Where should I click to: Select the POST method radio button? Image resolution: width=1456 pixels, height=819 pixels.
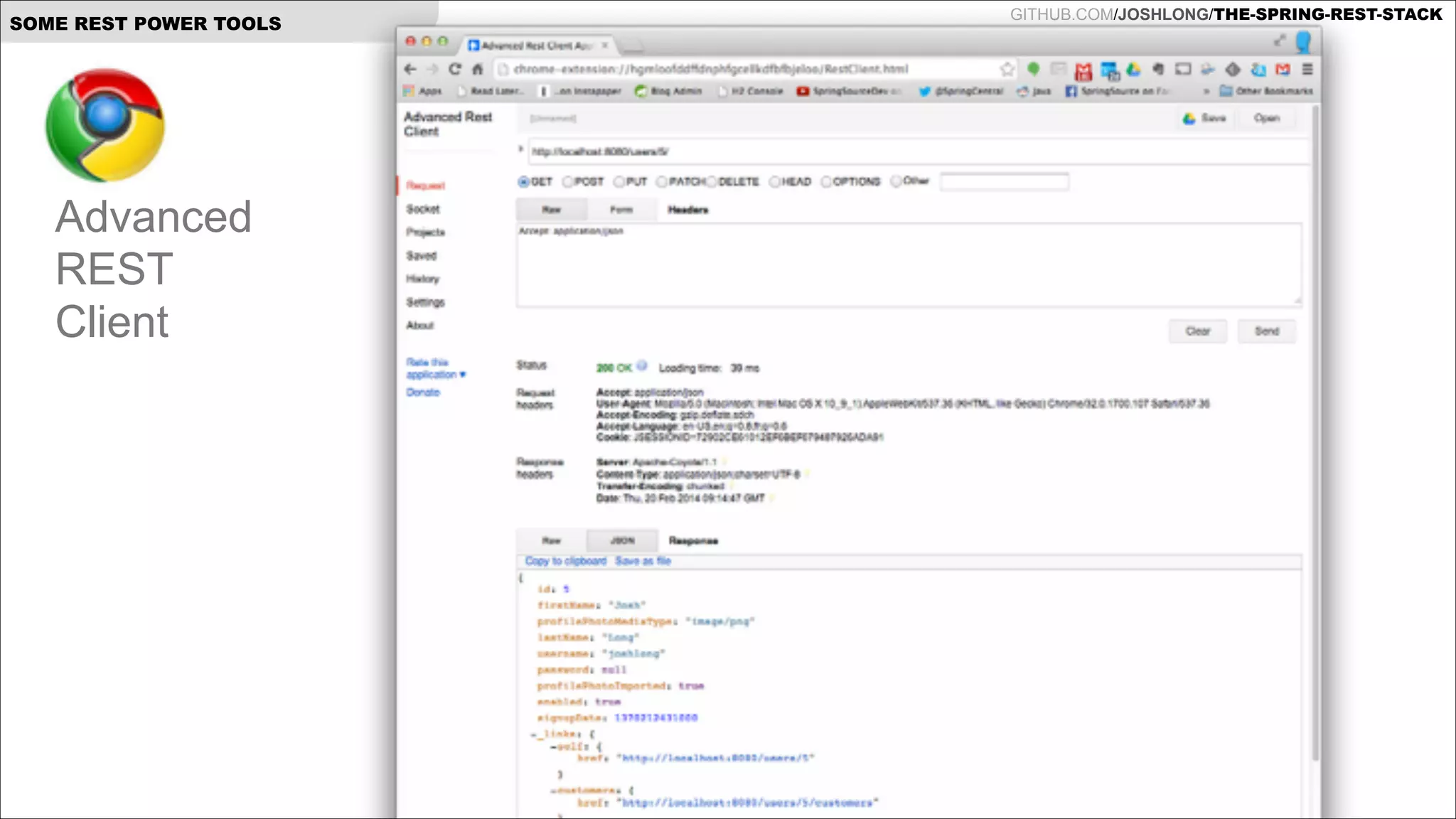(x=567, y=182)
